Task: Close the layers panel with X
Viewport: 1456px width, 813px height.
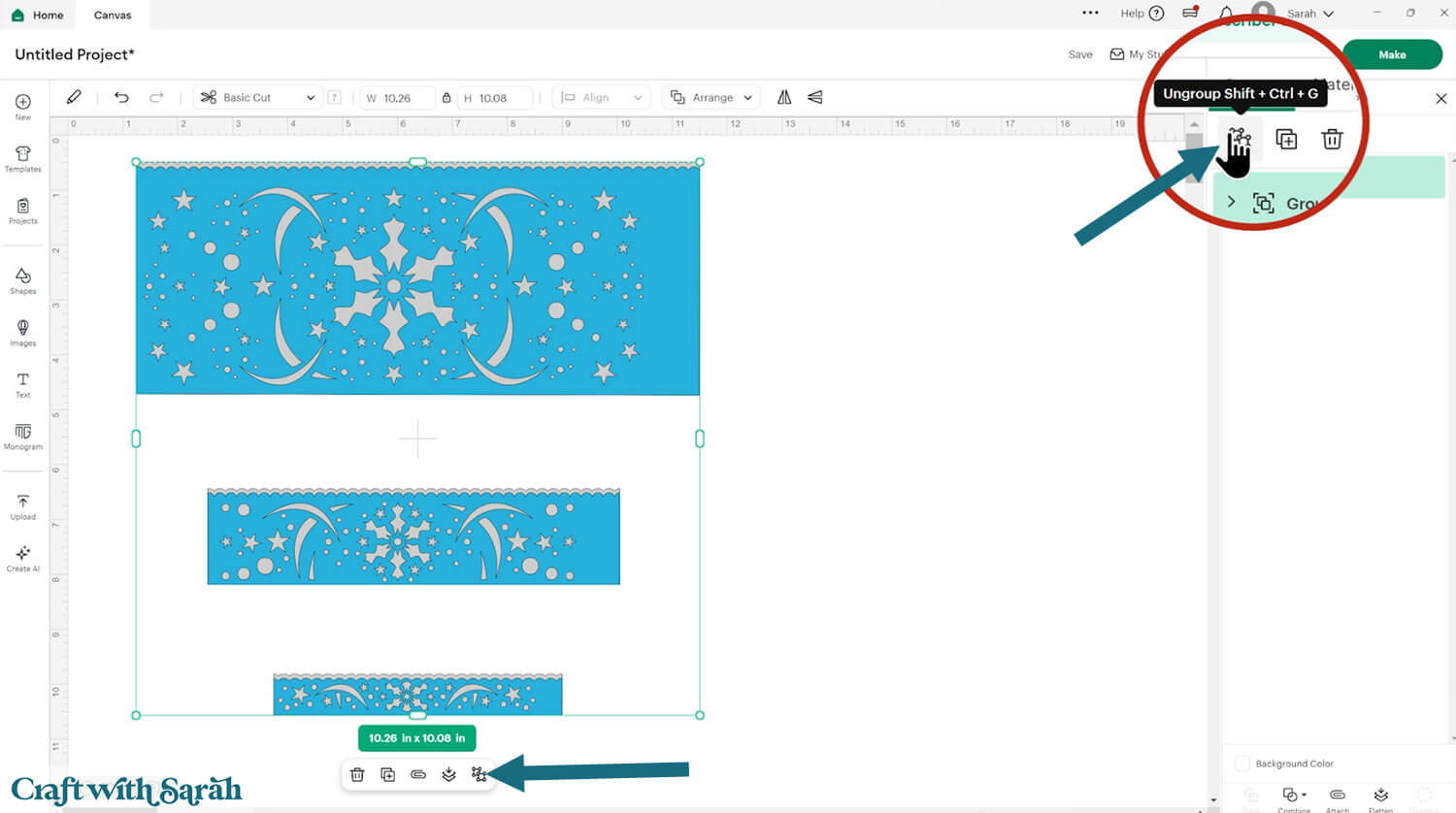Action: pyautogui.click(x=1441, y=98)
